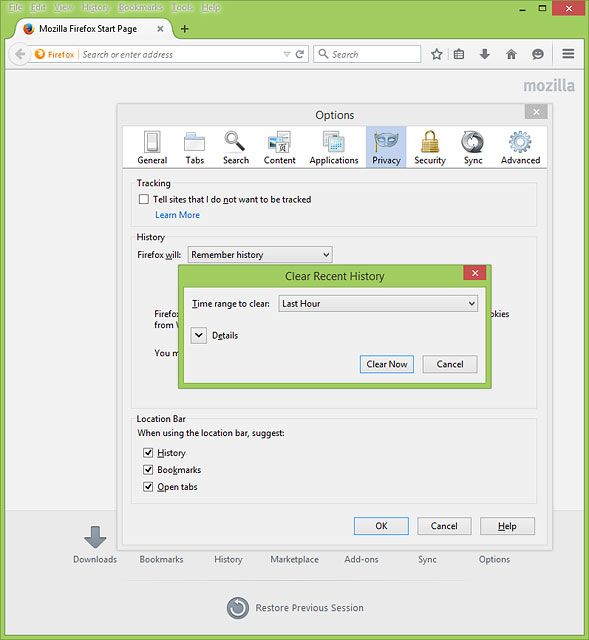The image size is (589, 640).
Task: Click Sync on the start page bottom bar
Action: [x=427, y=559]
